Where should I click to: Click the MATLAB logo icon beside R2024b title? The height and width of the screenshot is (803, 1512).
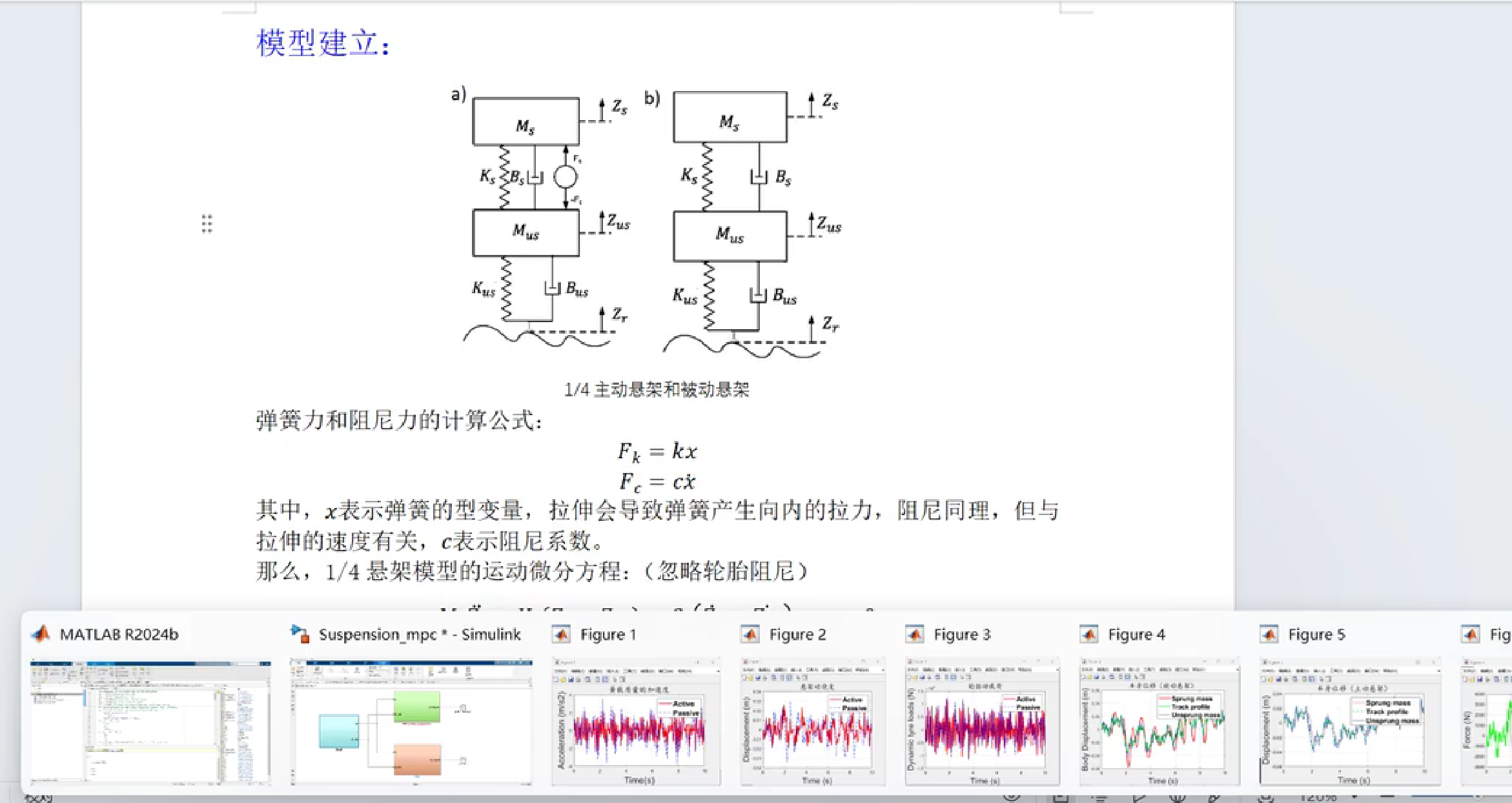(x=41, y=634)
